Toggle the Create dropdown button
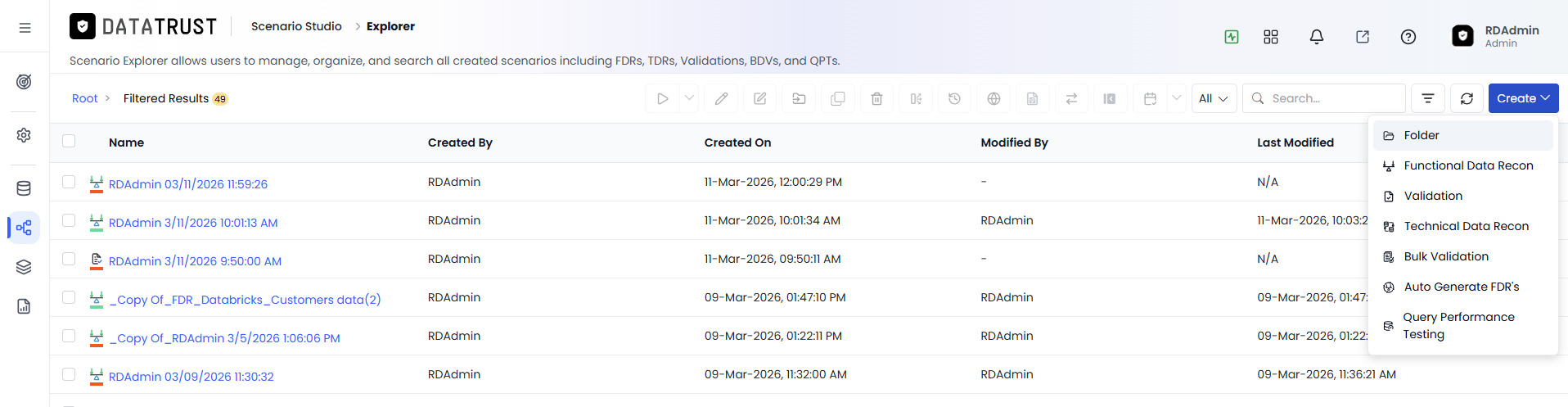This screenshot has height=407, width=1568. point(1523,98)
